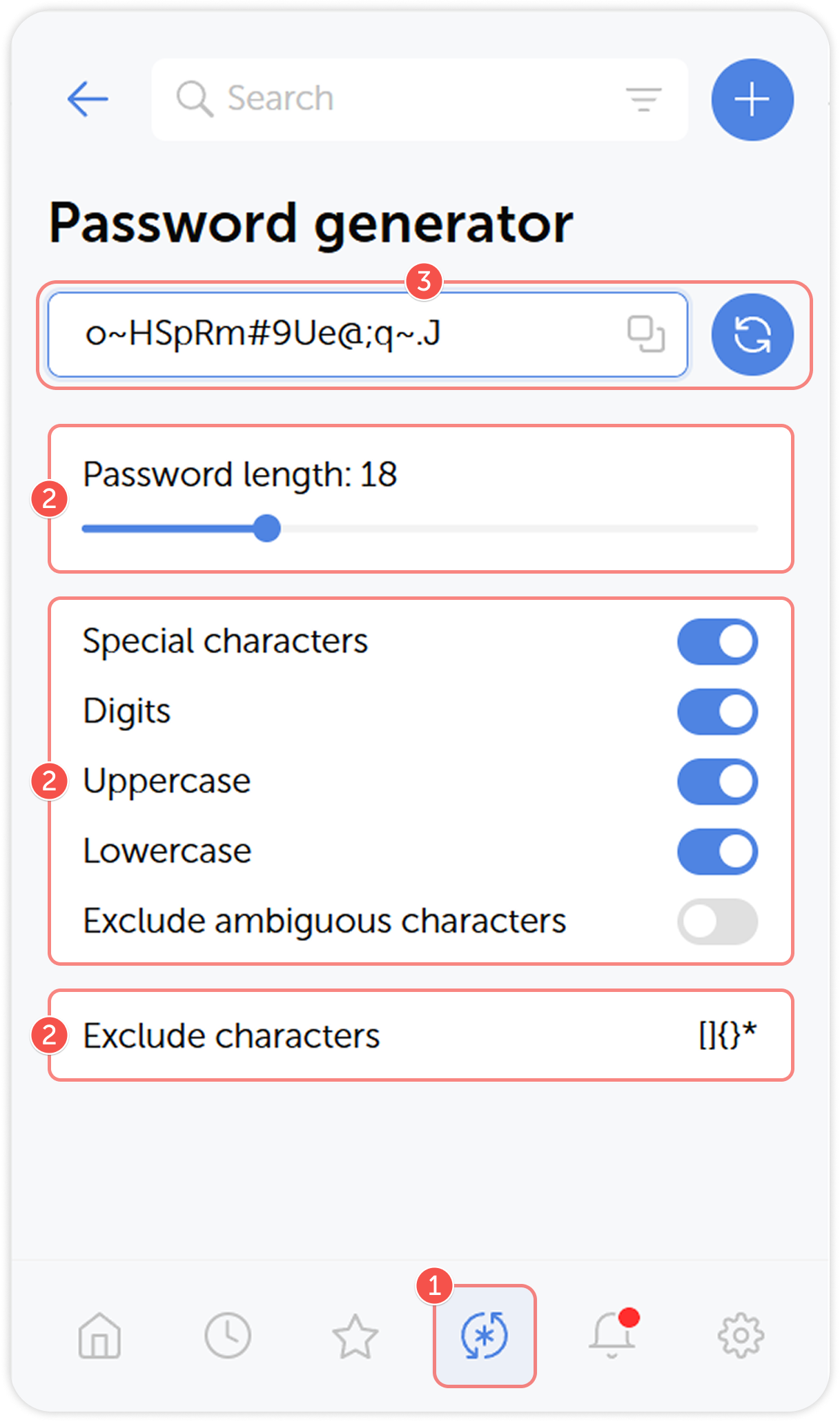Image resolution: width=840 pixels, height=1422 pixels.
Task: Regenerate a new password
Action: pos(752,334)
